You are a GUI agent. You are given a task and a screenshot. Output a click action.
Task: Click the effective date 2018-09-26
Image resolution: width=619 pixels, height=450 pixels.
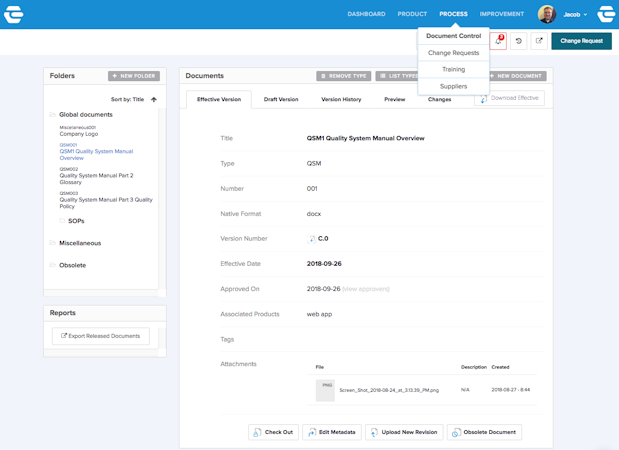pos(324,264)
